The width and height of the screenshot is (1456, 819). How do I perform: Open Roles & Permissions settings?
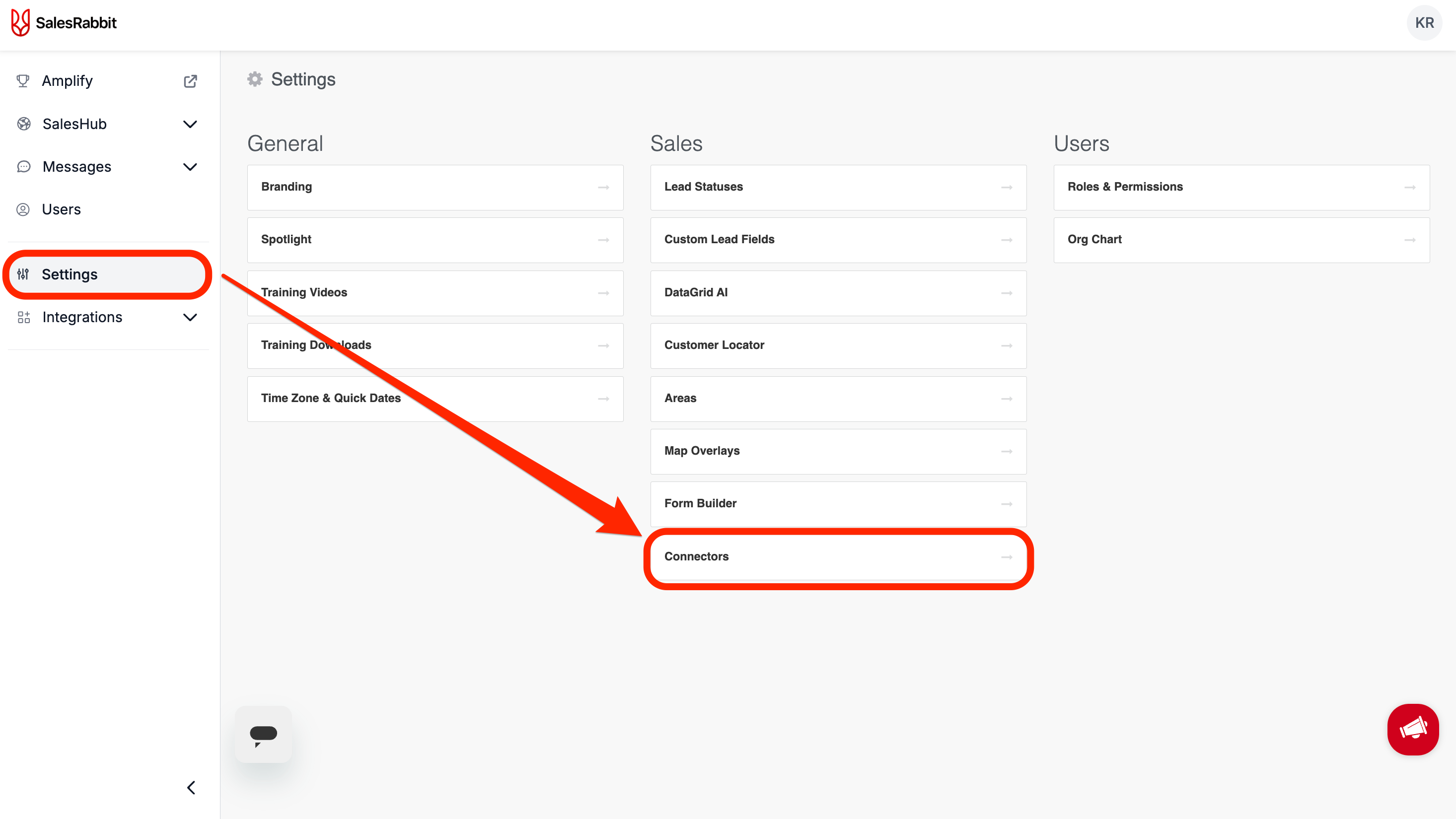coord(1241,187)
